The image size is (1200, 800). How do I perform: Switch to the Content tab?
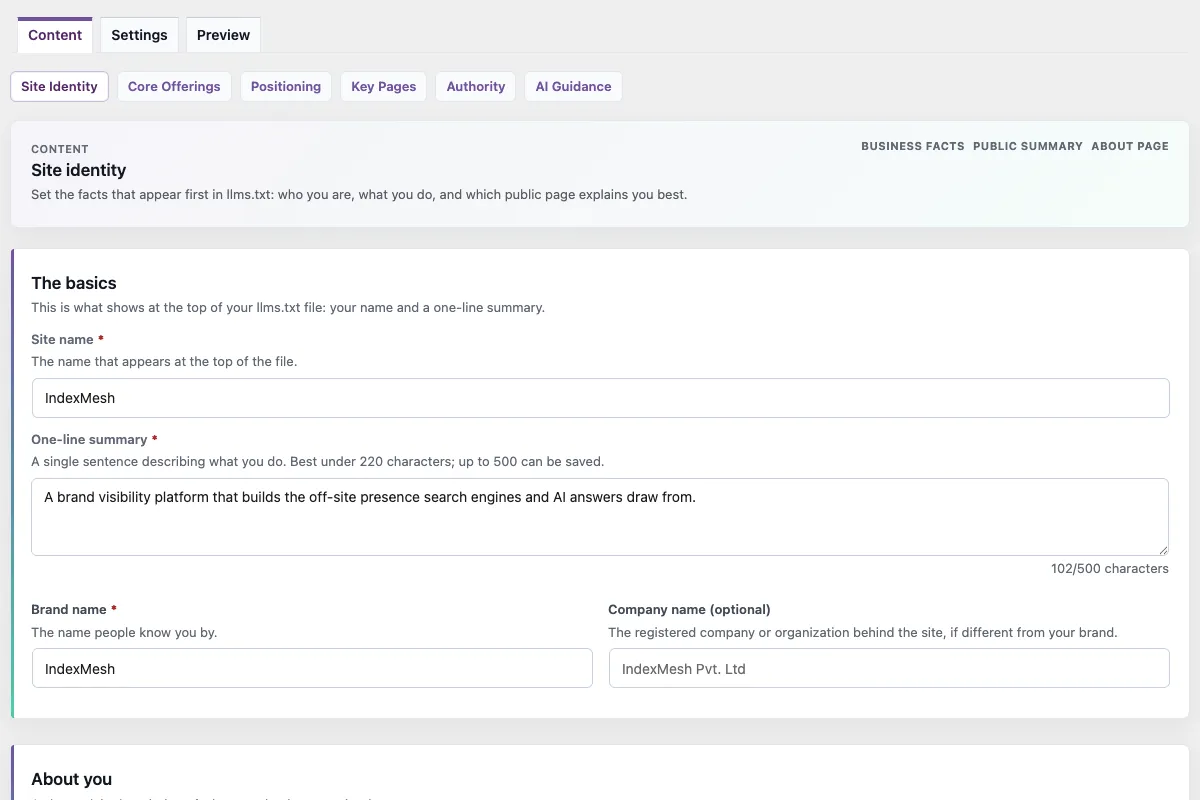55,35
